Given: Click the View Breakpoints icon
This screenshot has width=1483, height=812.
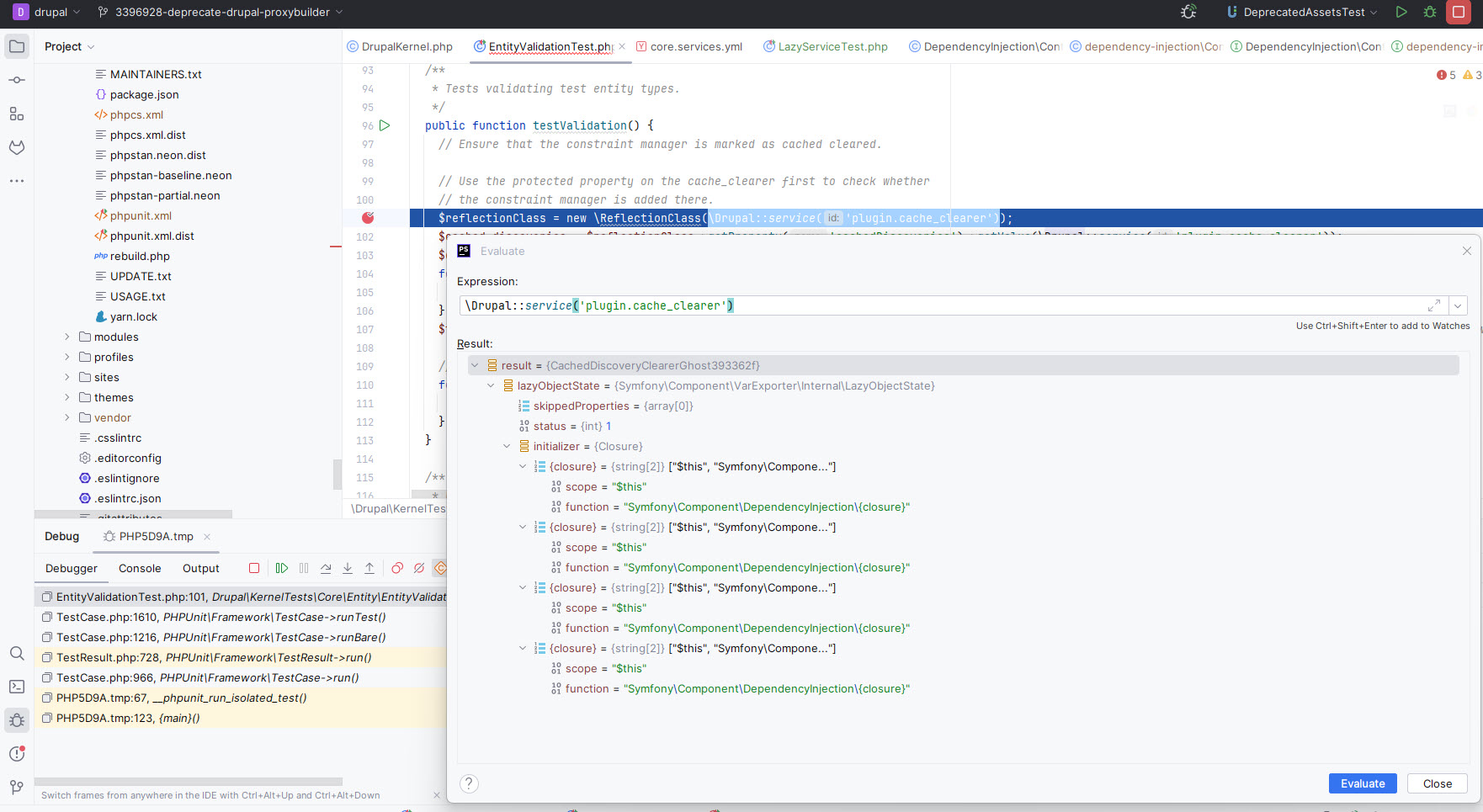Looking at the screenshot, I should pos(397,569).
